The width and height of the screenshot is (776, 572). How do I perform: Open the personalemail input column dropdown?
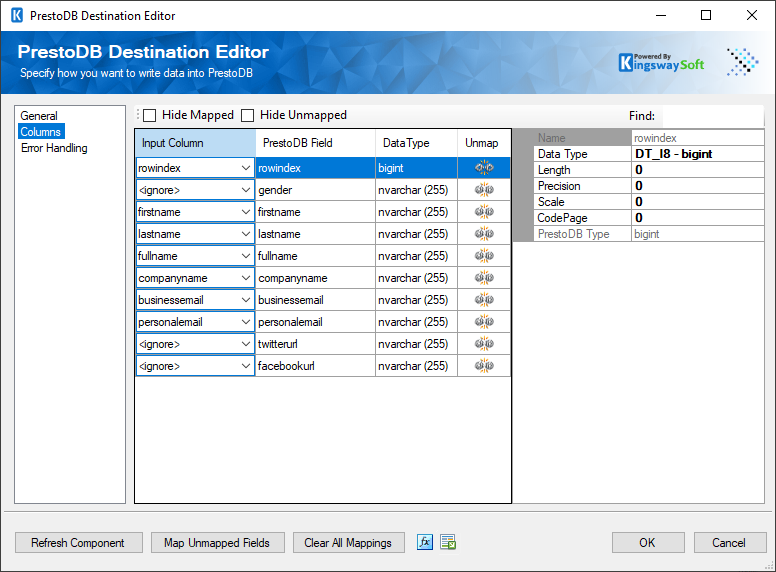(245, 322)
